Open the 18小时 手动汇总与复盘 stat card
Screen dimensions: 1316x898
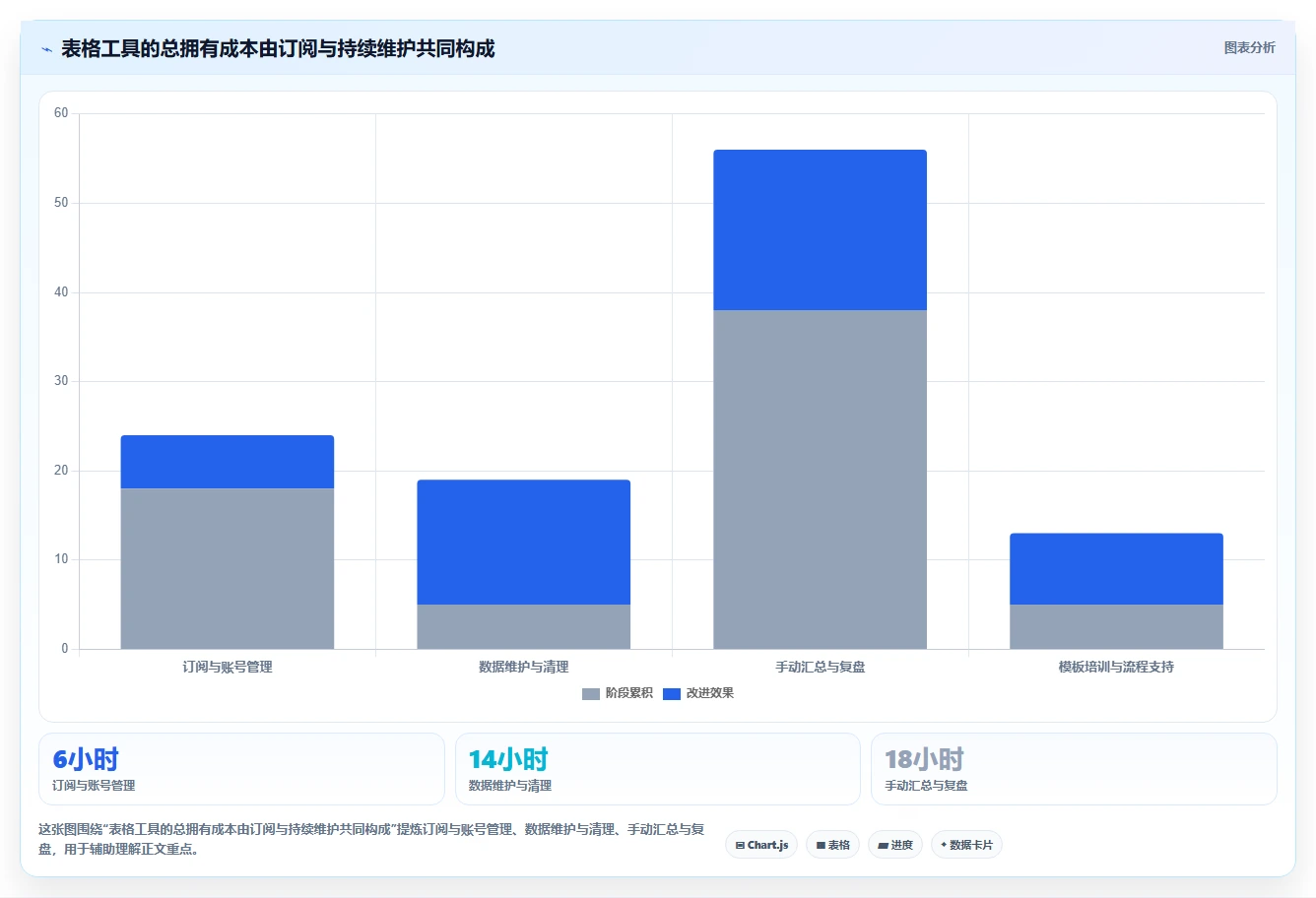pos(1074,769)
